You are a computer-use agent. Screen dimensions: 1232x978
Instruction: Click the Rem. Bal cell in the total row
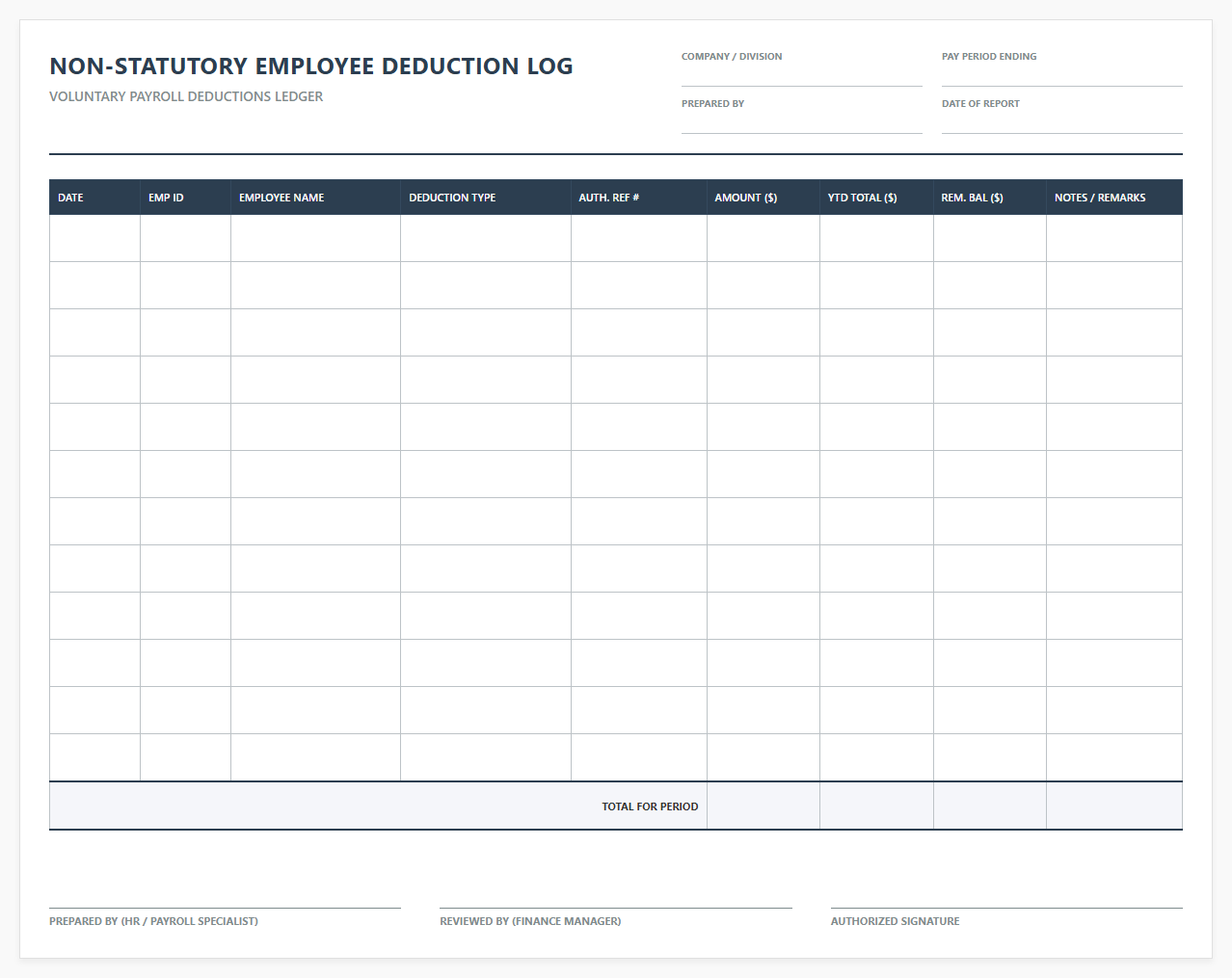pyautogui.click(x=990, y=806)
